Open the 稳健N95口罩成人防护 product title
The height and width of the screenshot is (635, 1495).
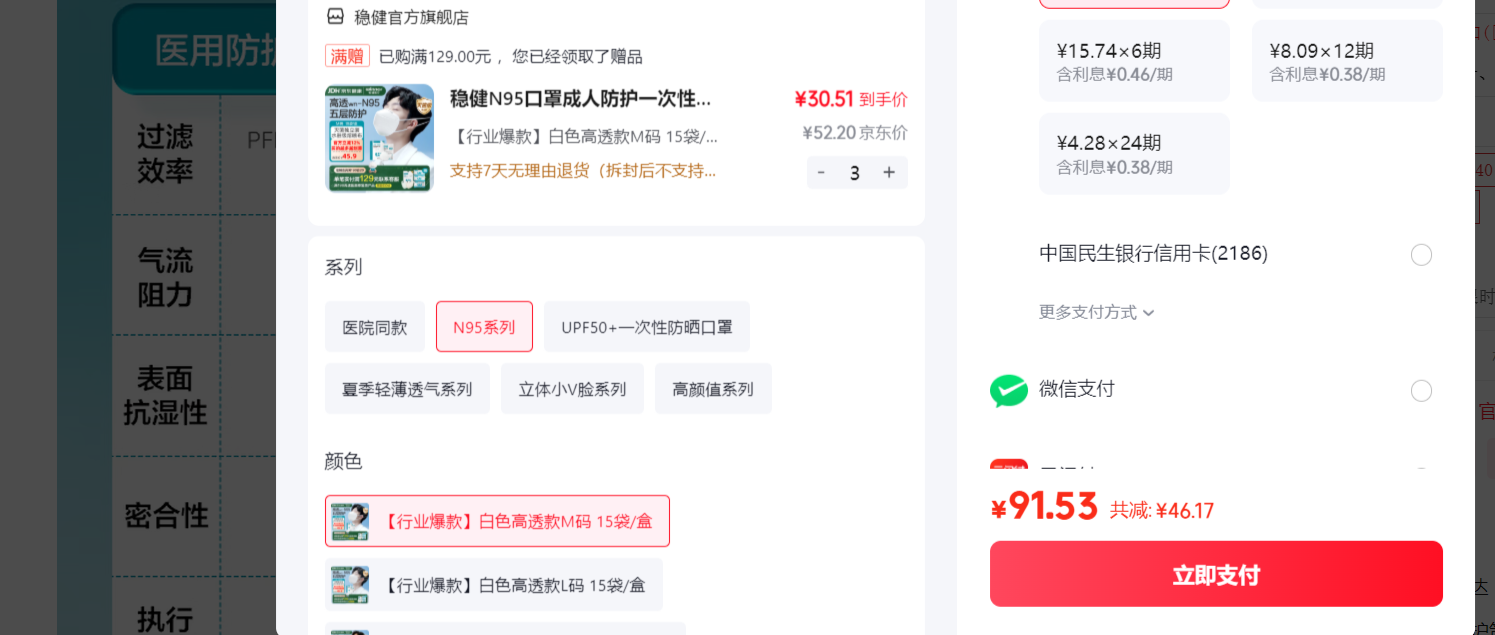581,99
